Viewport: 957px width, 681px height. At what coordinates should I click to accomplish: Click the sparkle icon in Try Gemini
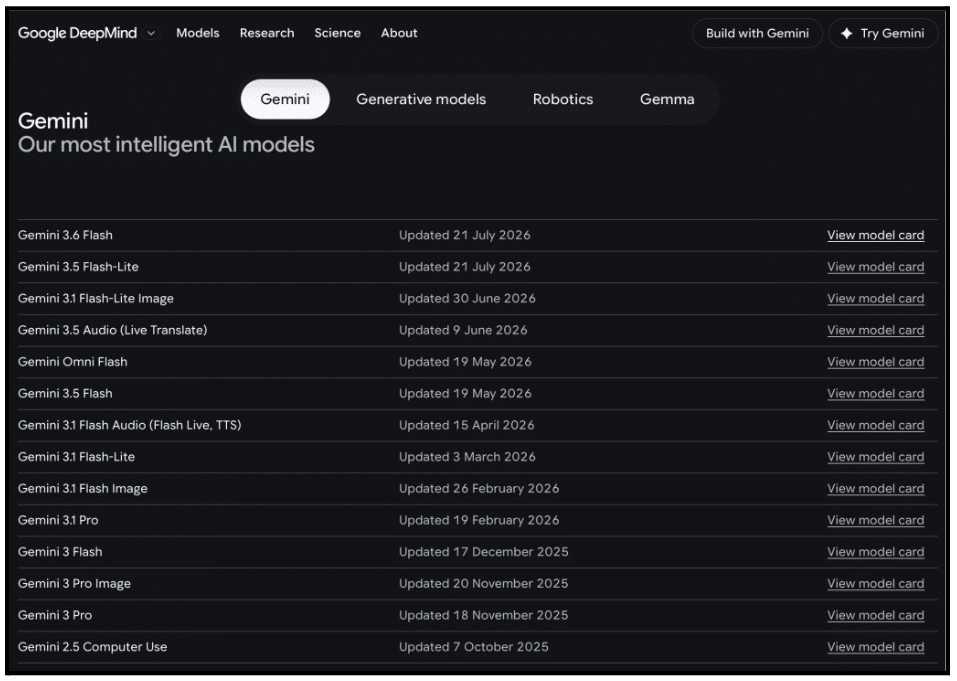click(846, 34)
